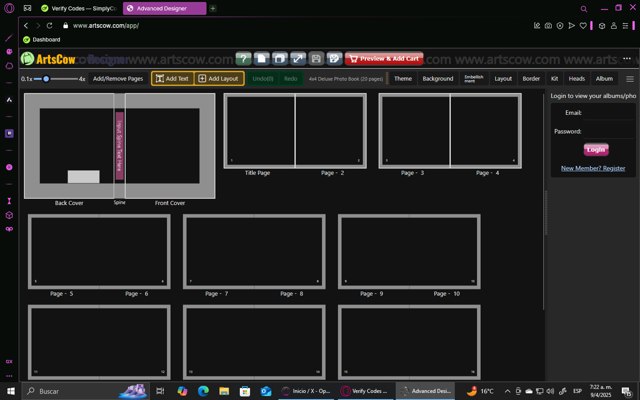This screenshot has width=640, height=400.
Task: Select the light gray box on Back Cover
Action: tap(84, 176)
